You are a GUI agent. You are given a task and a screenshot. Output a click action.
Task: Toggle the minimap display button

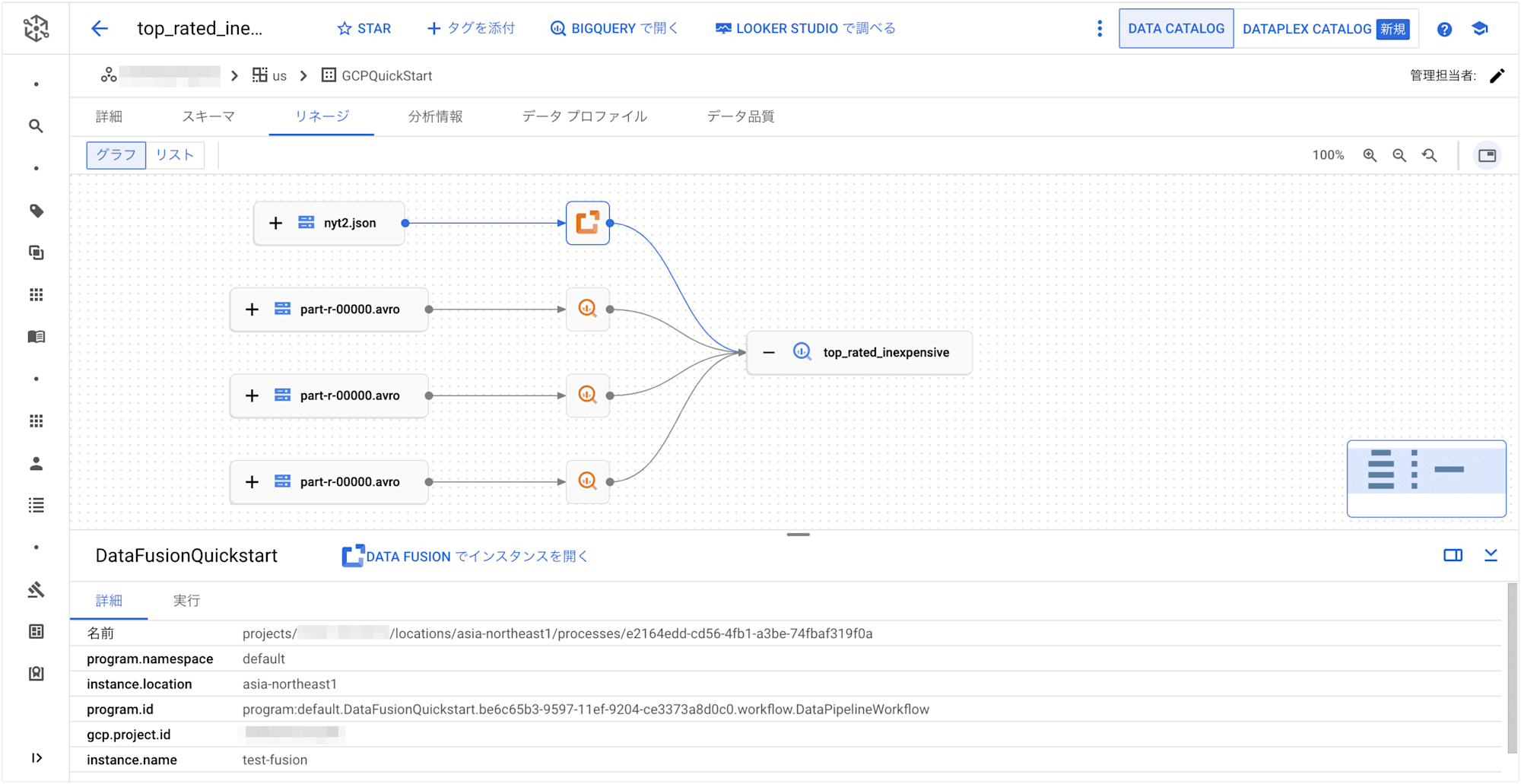tap(1487, 155)
